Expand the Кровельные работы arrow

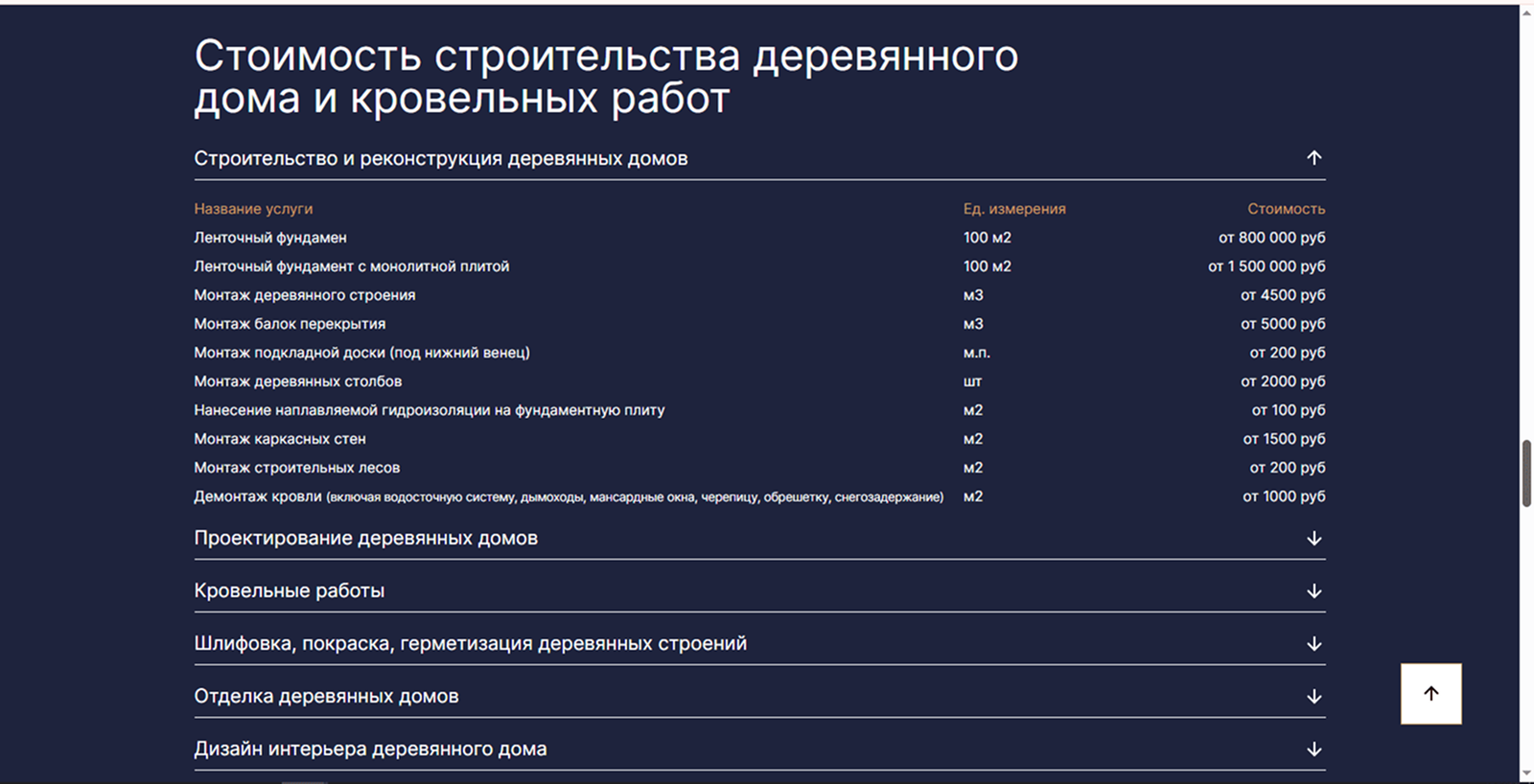tap(1314, 591)
